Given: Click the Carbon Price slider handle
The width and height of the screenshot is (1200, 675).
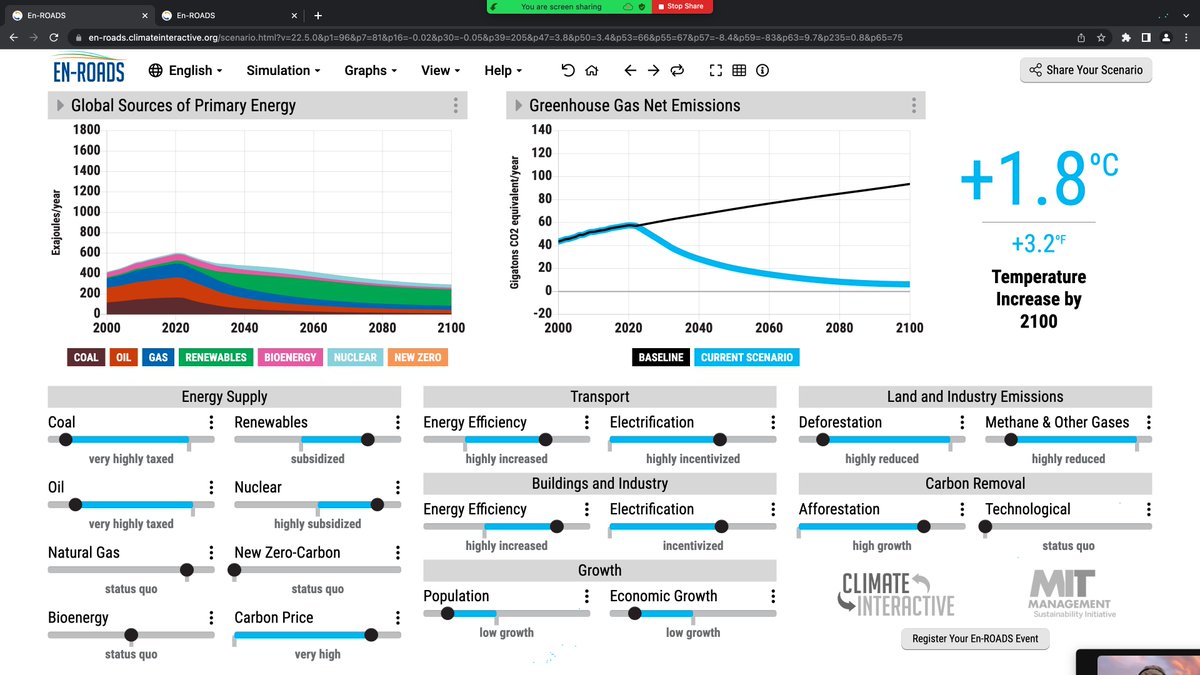Looking at the screenshot, I should click(372, 634).
